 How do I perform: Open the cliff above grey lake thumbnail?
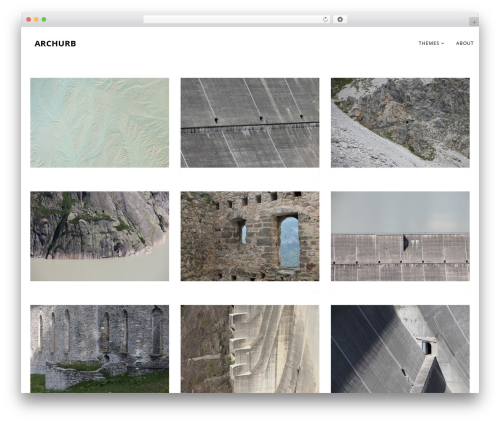(x=100, y=236)
